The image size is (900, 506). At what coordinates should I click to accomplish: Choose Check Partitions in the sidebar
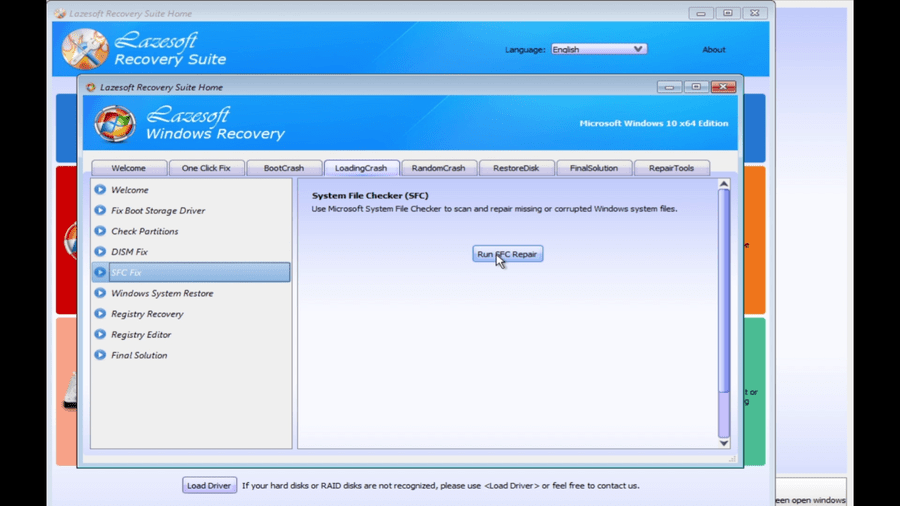(191, 231)
